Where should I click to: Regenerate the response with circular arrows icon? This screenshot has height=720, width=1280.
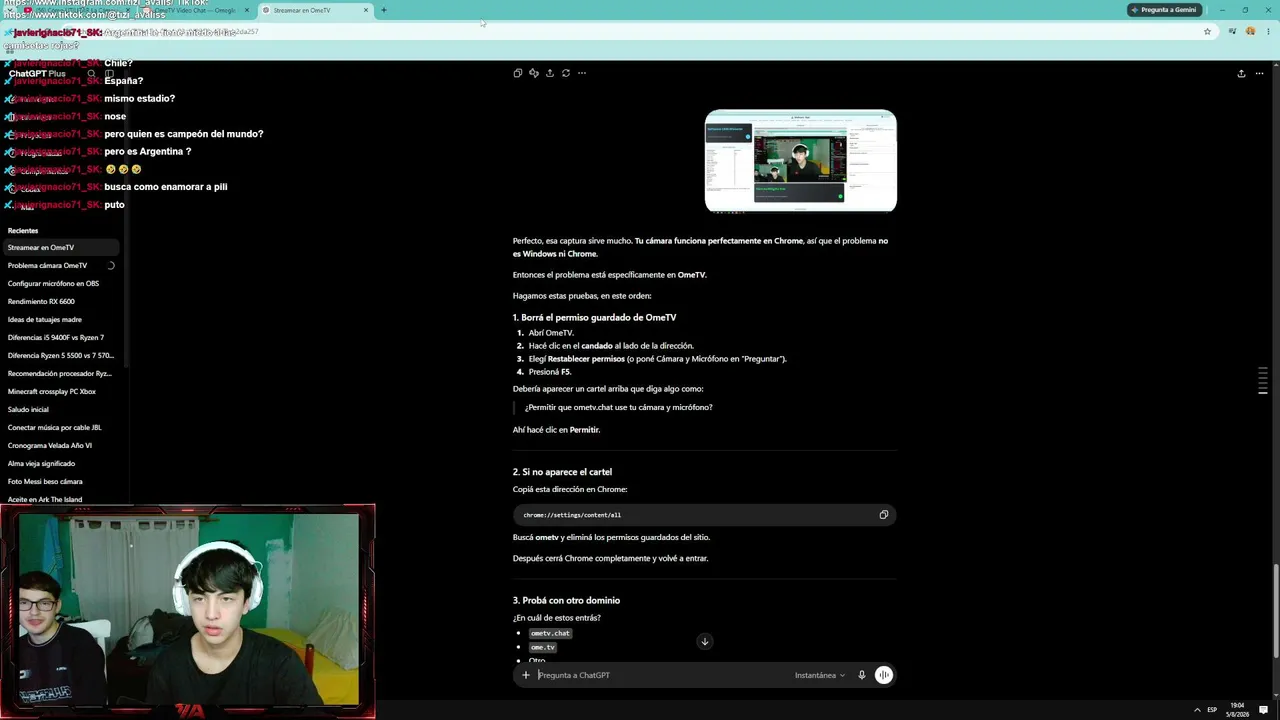(565, 73)
